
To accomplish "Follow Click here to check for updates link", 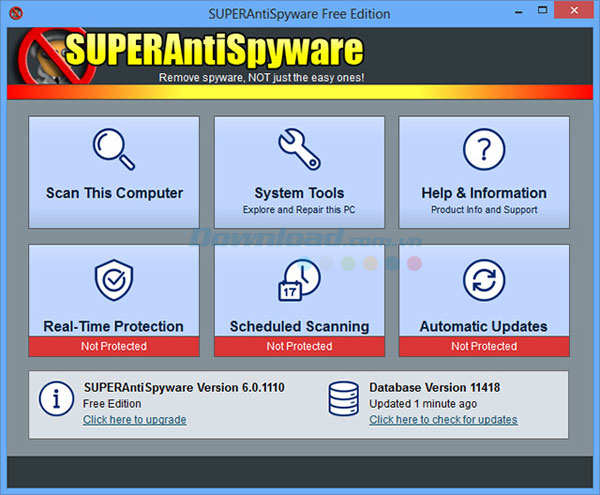I will pyautogui.click(x=443, y=420).
